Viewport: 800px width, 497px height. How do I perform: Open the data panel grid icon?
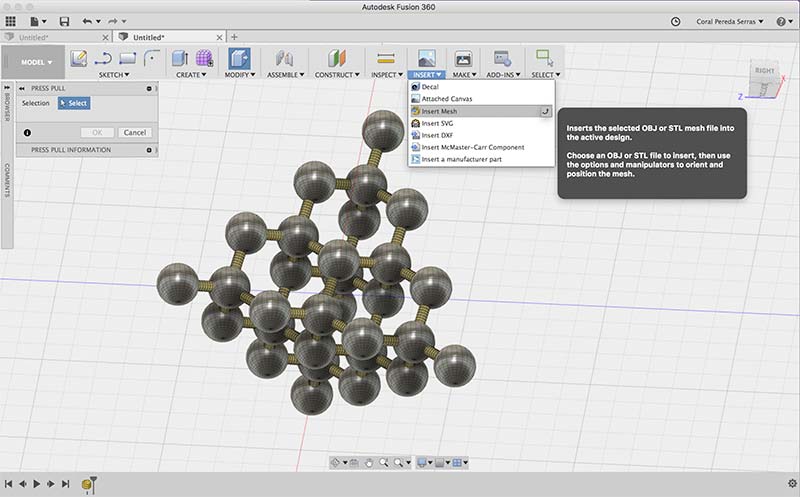pyautogui.click(x=10, y=21)
